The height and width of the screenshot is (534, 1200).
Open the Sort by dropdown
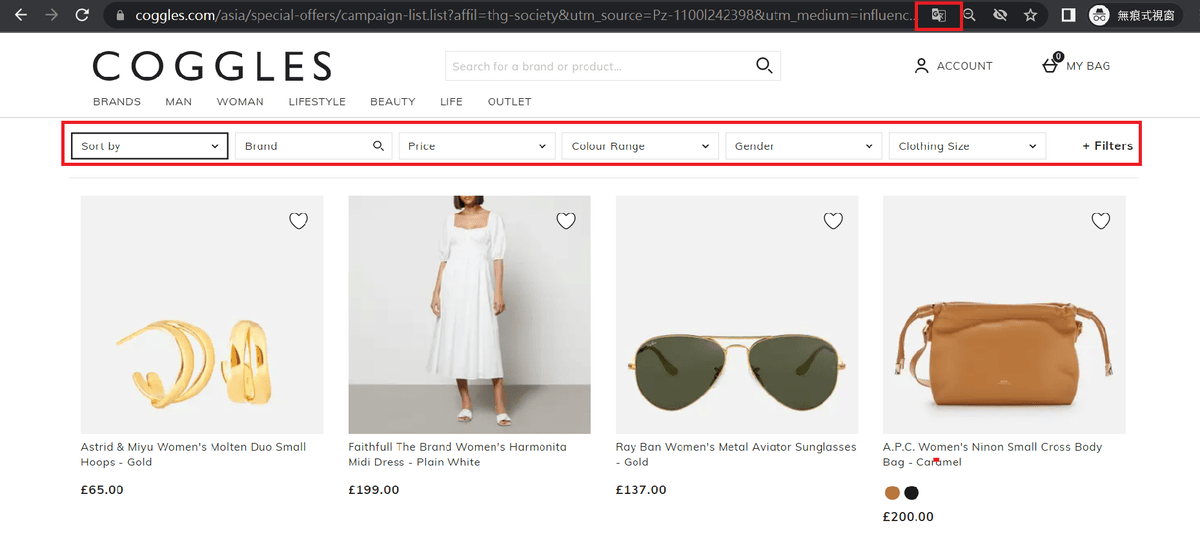click(x=150, y=146)
